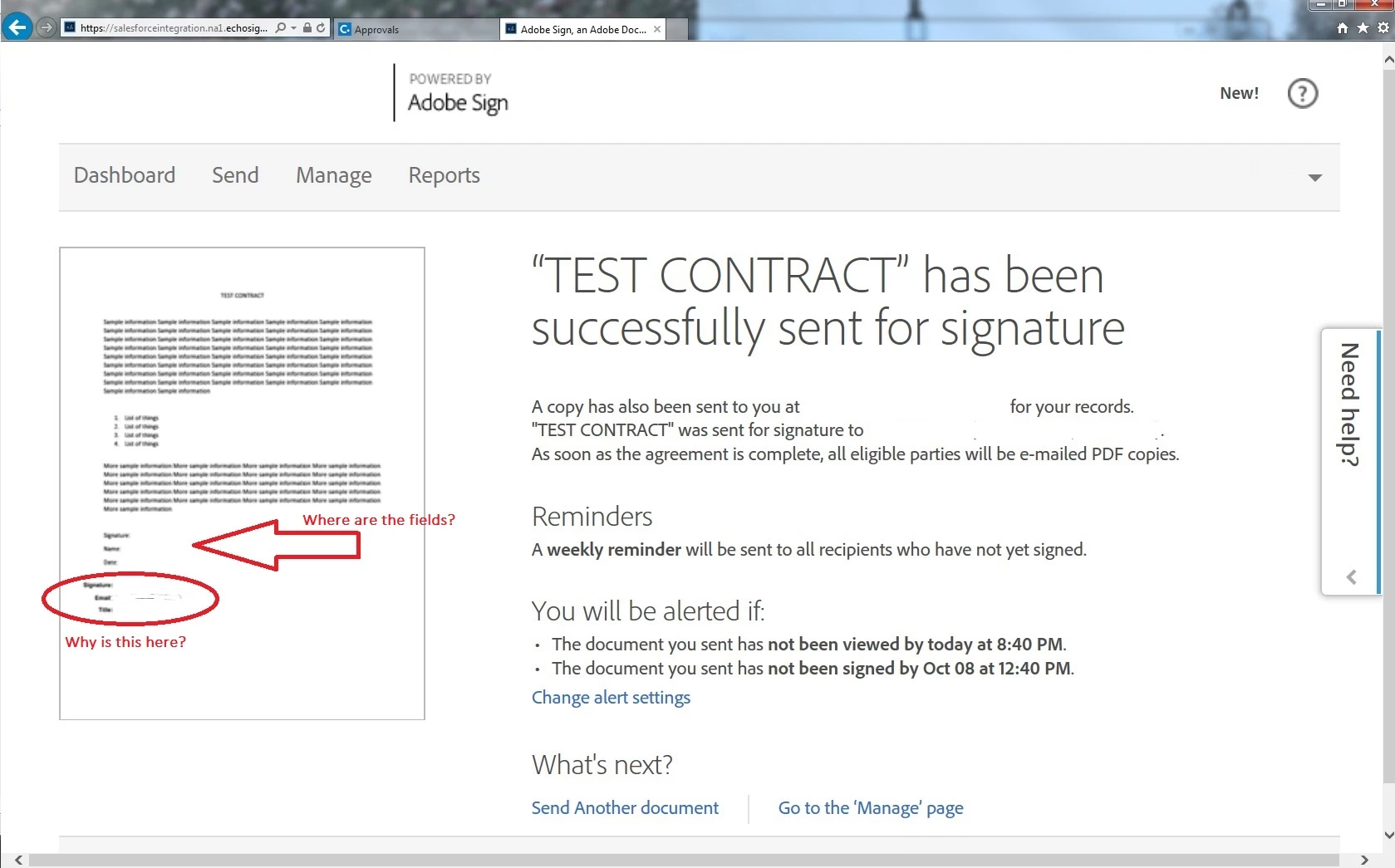
Task: Open favorites star icon
Action: [x=1363, y=28]
